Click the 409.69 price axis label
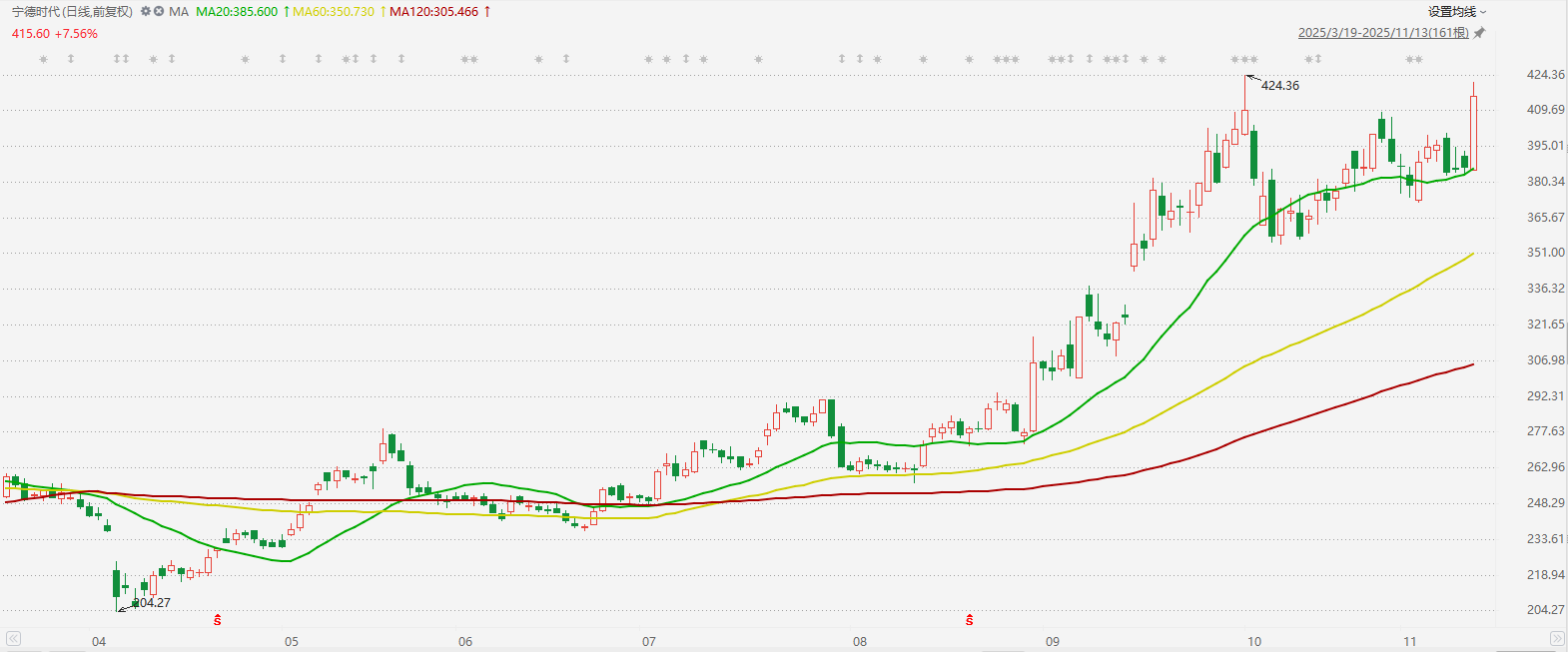 point(1546,110)
